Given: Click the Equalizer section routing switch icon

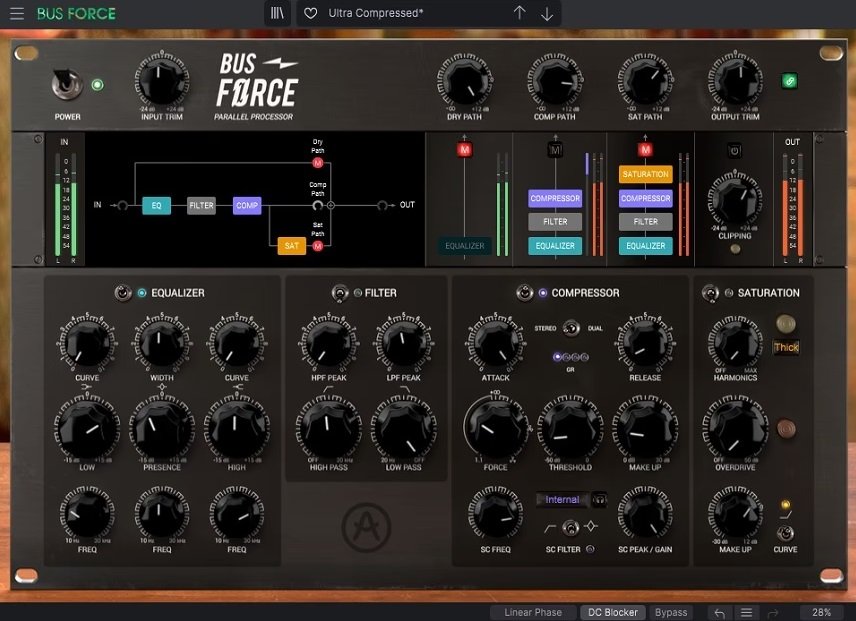Looking at the screenshot, I should click(123, 293).
